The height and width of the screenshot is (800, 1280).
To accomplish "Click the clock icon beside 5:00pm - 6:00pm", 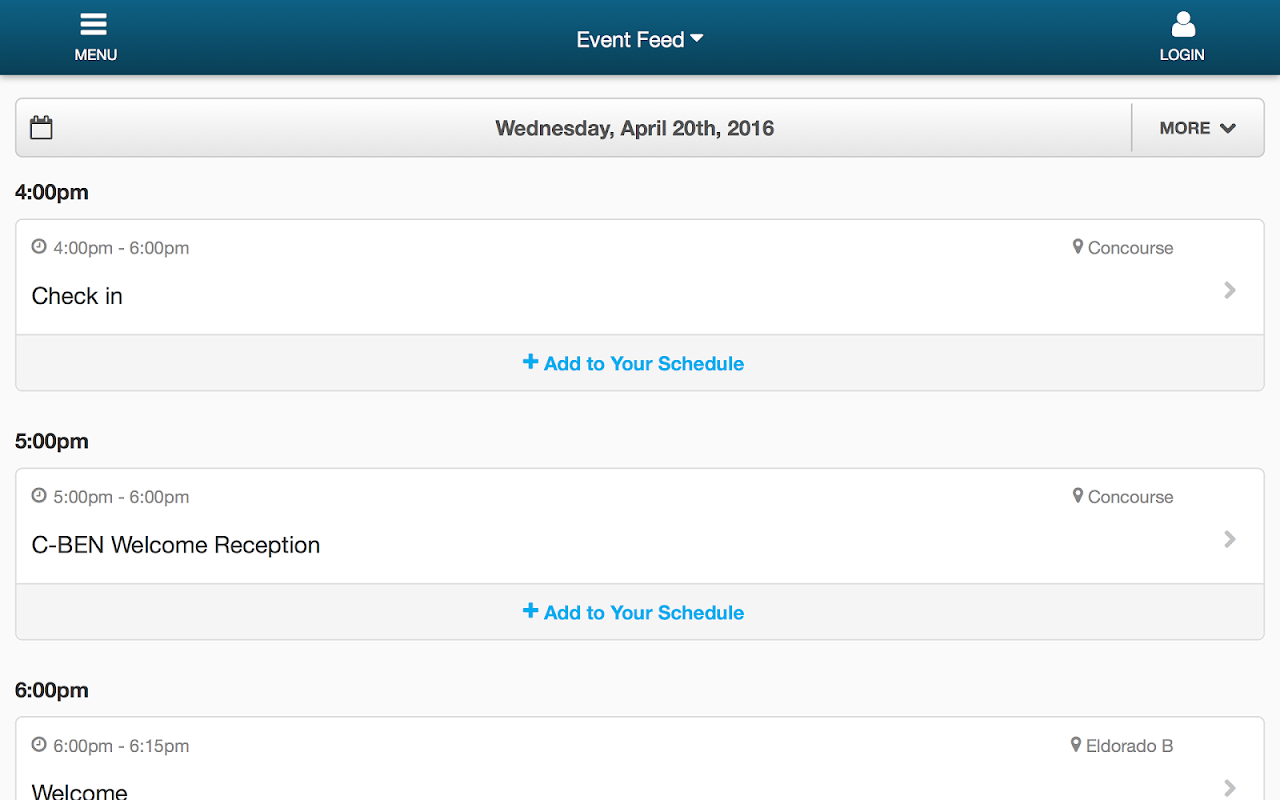I will [x=39, y=496].
